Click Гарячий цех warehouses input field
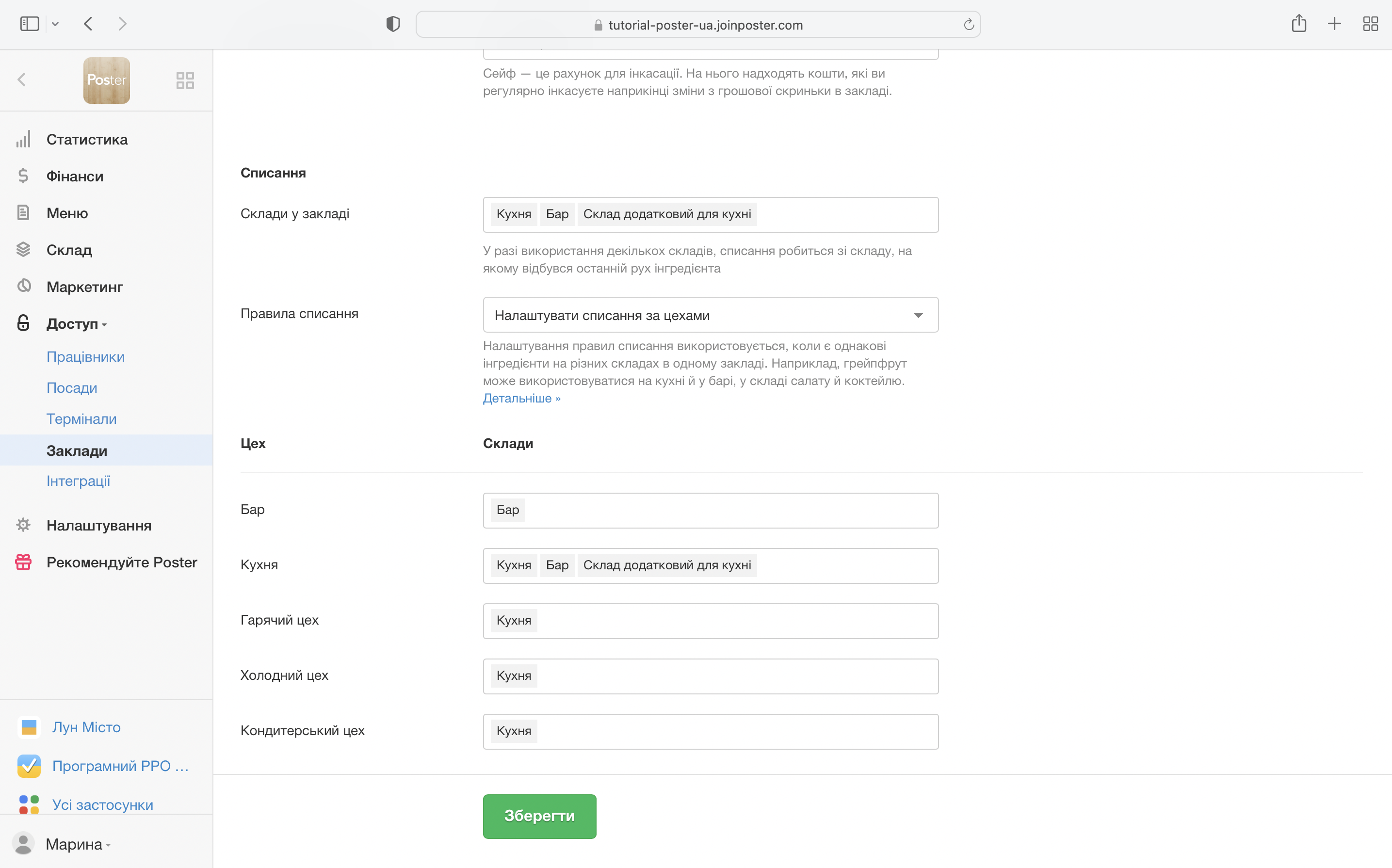The width and height of the screenshot is (1392, 868). (735, 621)
